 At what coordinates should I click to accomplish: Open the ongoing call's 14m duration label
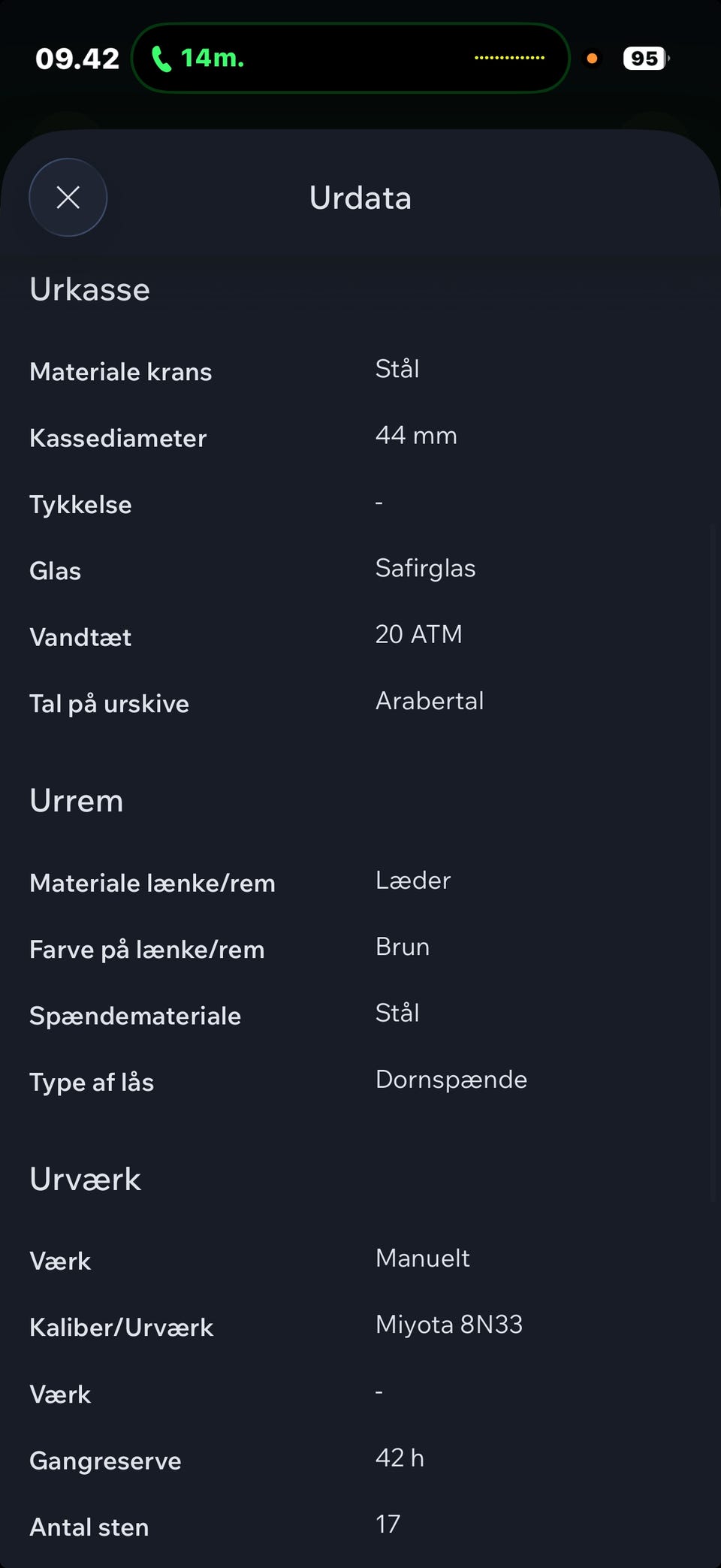coord(213,58)
